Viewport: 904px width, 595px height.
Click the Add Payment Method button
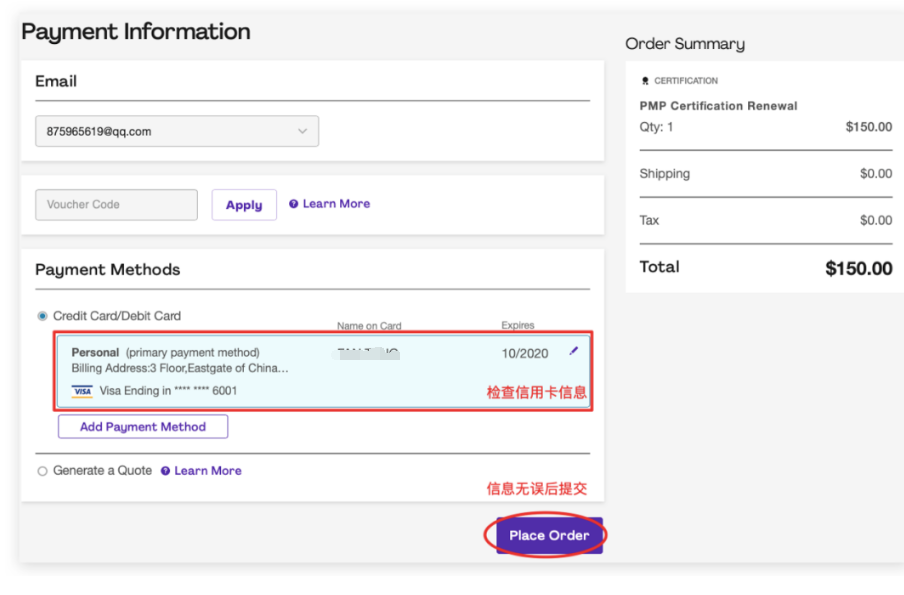click(x=143, y=427)
